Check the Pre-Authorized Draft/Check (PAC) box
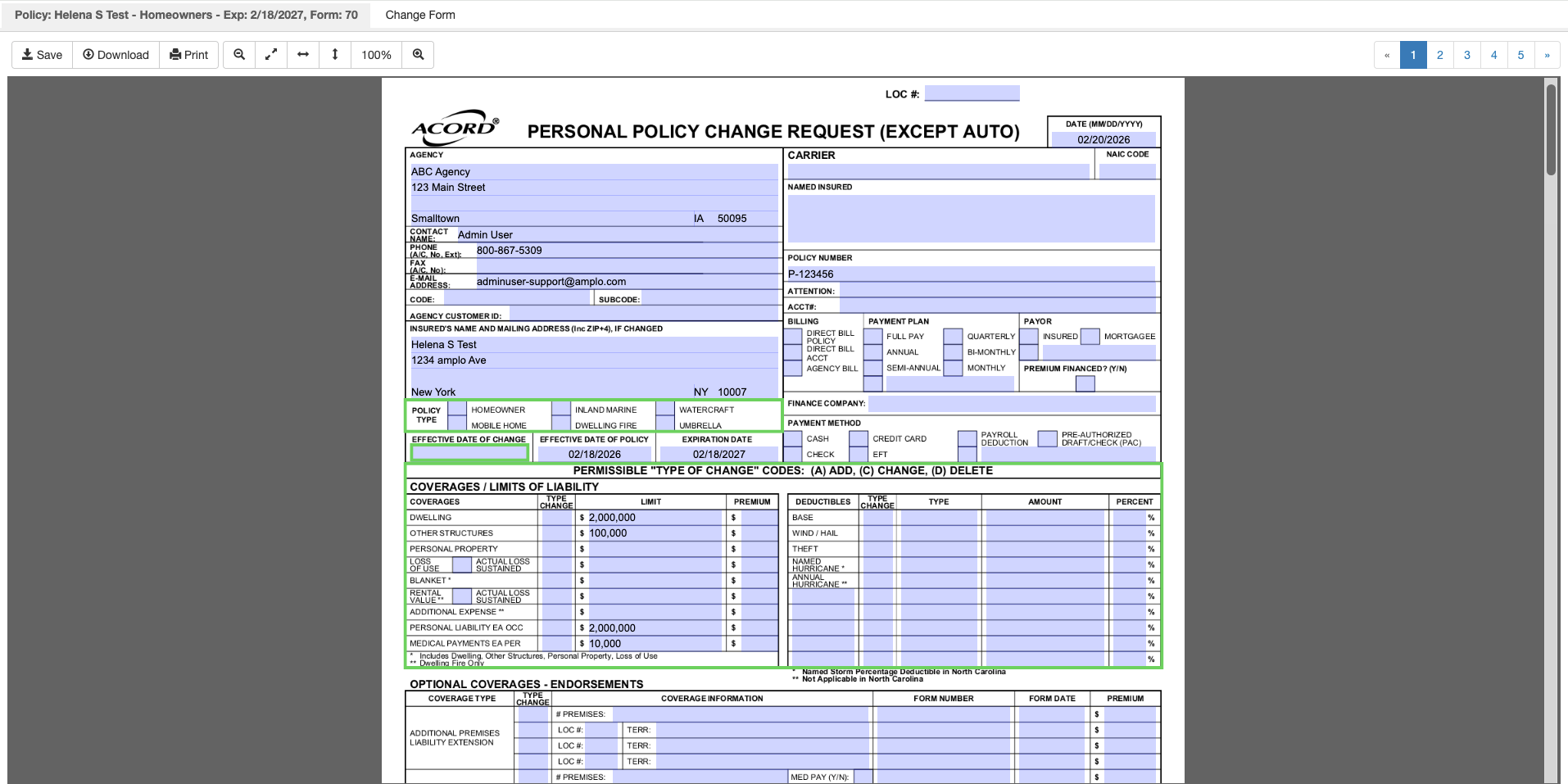 pos(1048,438)
